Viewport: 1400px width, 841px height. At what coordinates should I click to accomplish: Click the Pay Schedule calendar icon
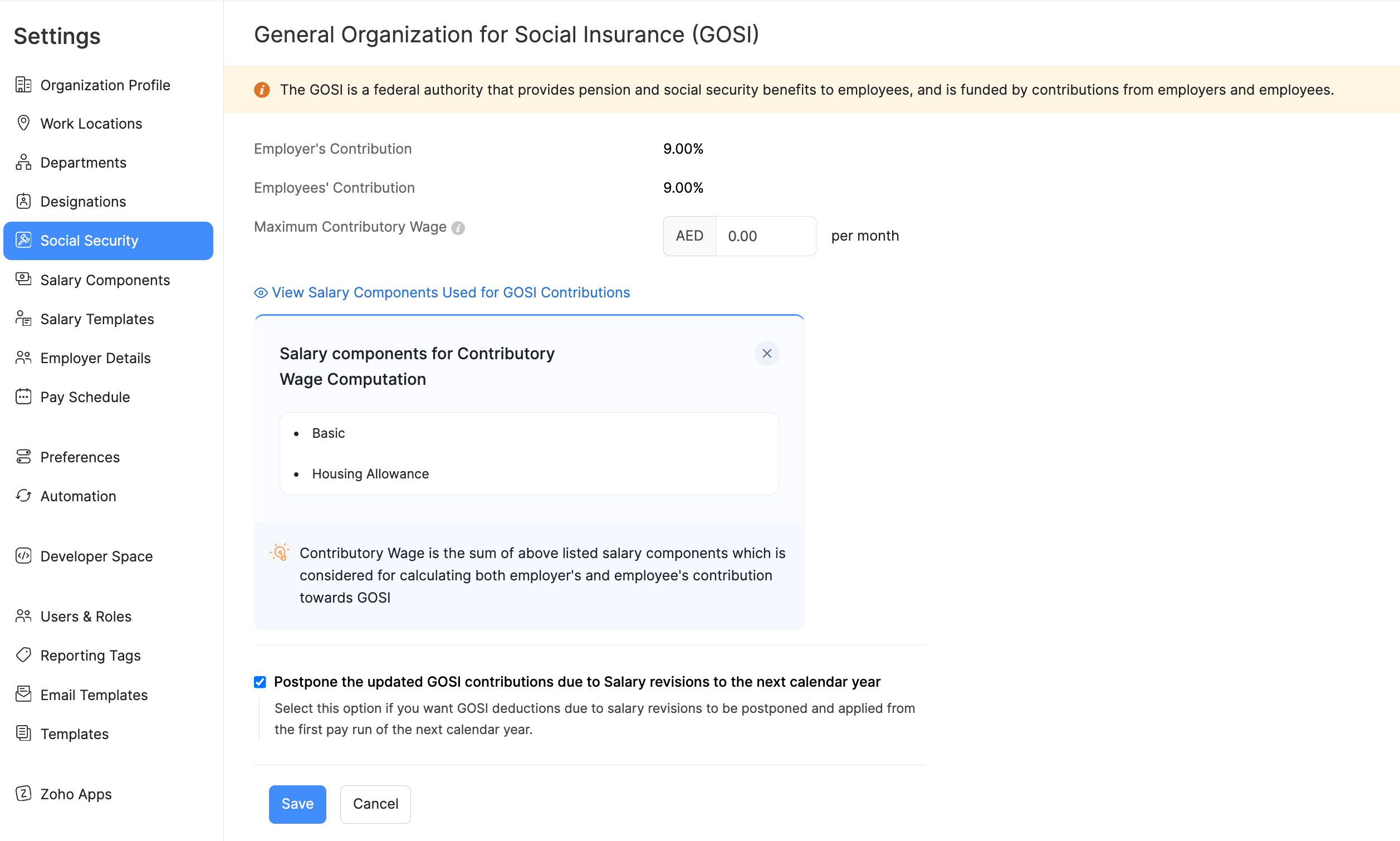coord(23,397)
